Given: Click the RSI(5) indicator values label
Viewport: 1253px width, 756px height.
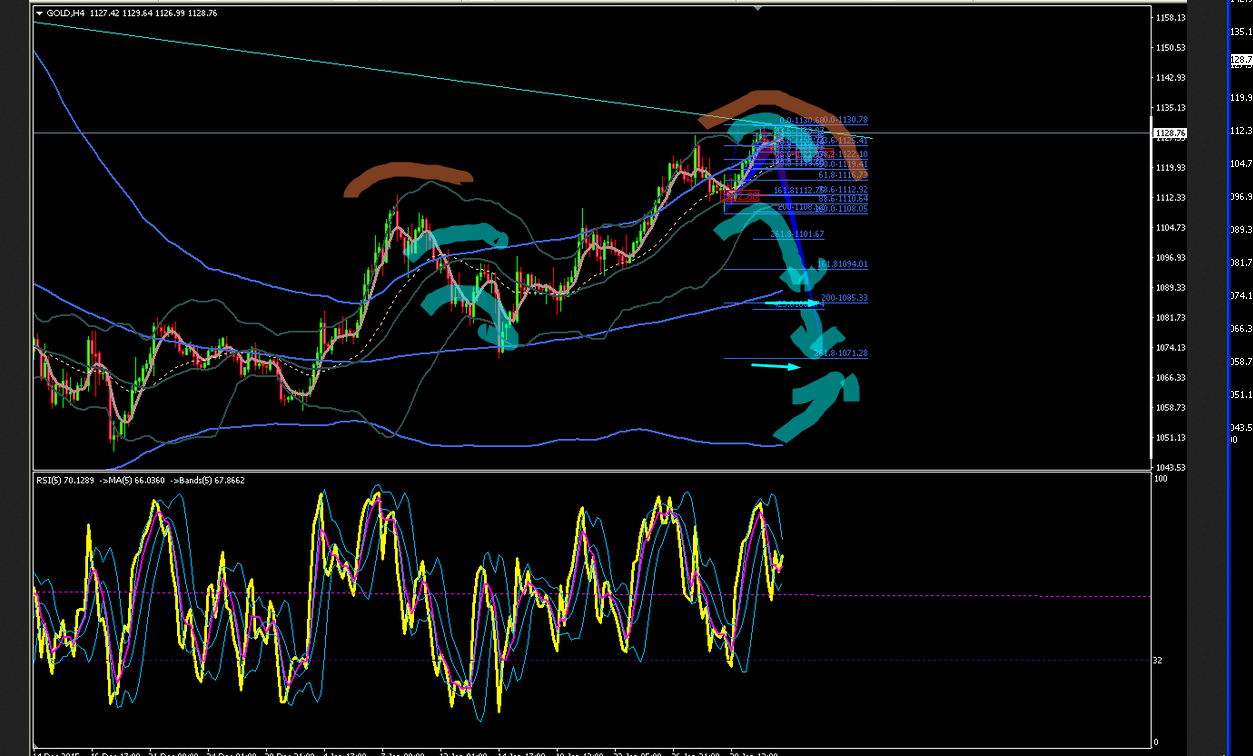Looking at the screenshot, I should tap(140, 481).
